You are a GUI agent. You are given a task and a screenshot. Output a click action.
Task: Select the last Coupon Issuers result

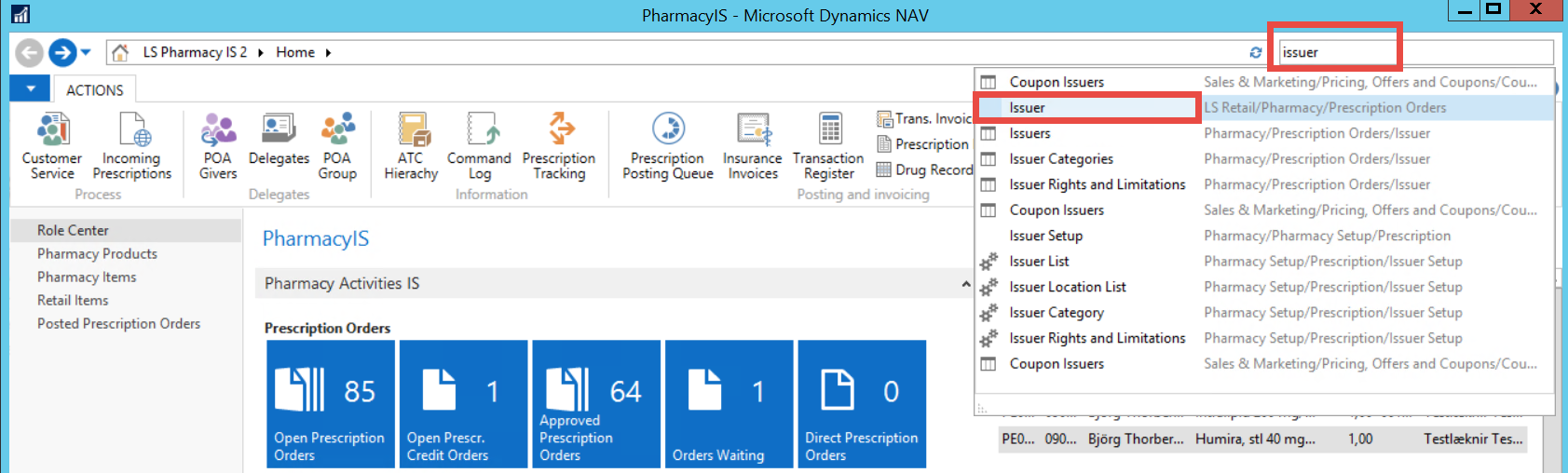pos(1264,364)
